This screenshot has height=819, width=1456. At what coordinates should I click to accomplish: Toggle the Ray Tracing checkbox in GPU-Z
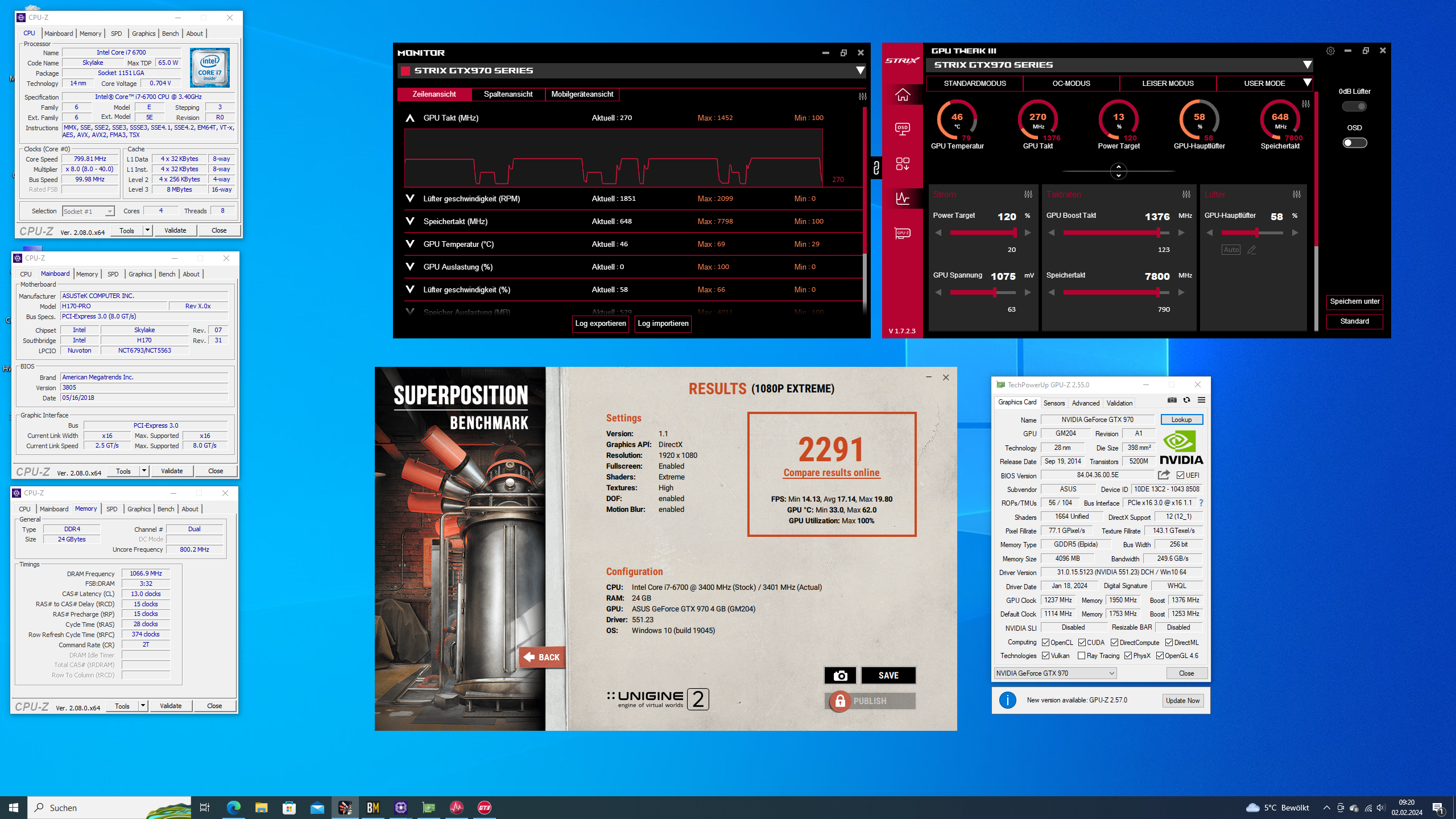[x=1082, y=656]
